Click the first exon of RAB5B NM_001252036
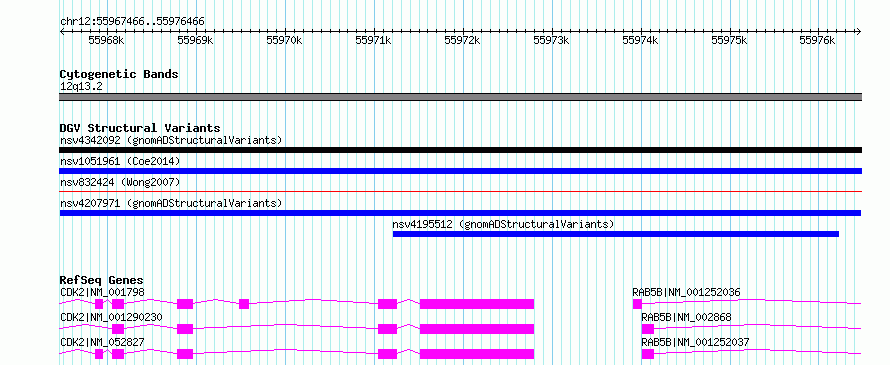 click(637, 304)
